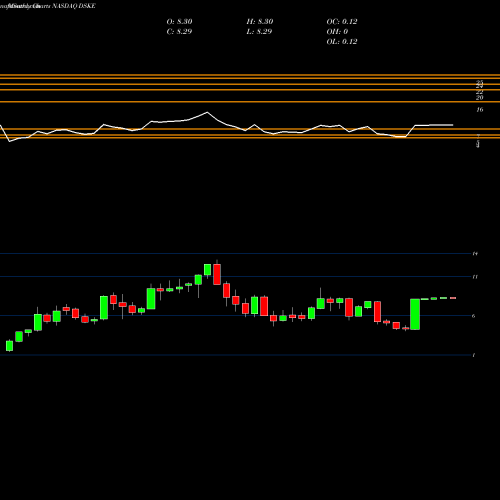500x500 pixels.
Task: Click the small red dash candle at the far right
Action: pos(453,298)
